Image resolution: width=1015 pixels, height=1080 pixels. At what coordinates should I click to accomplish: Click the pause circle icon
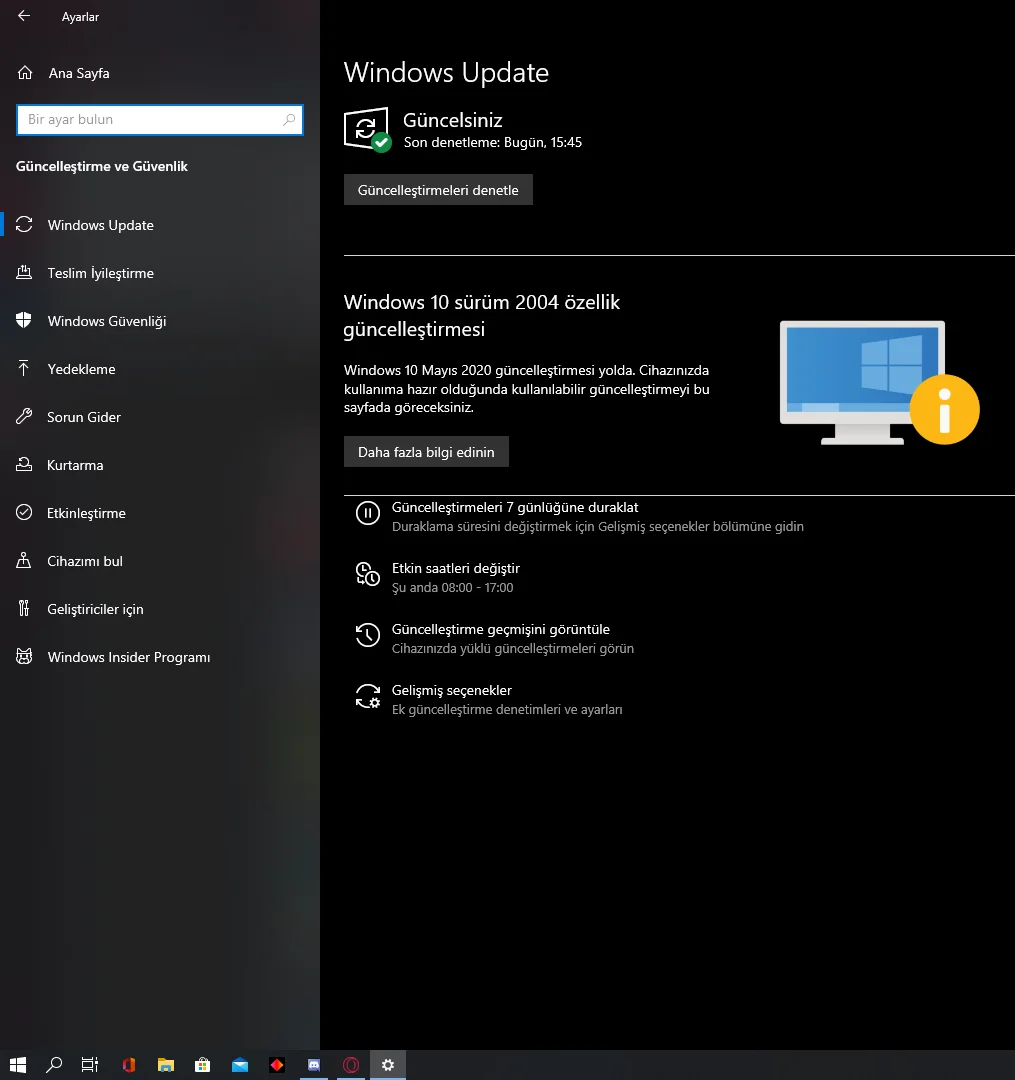[x=368, y=513]
